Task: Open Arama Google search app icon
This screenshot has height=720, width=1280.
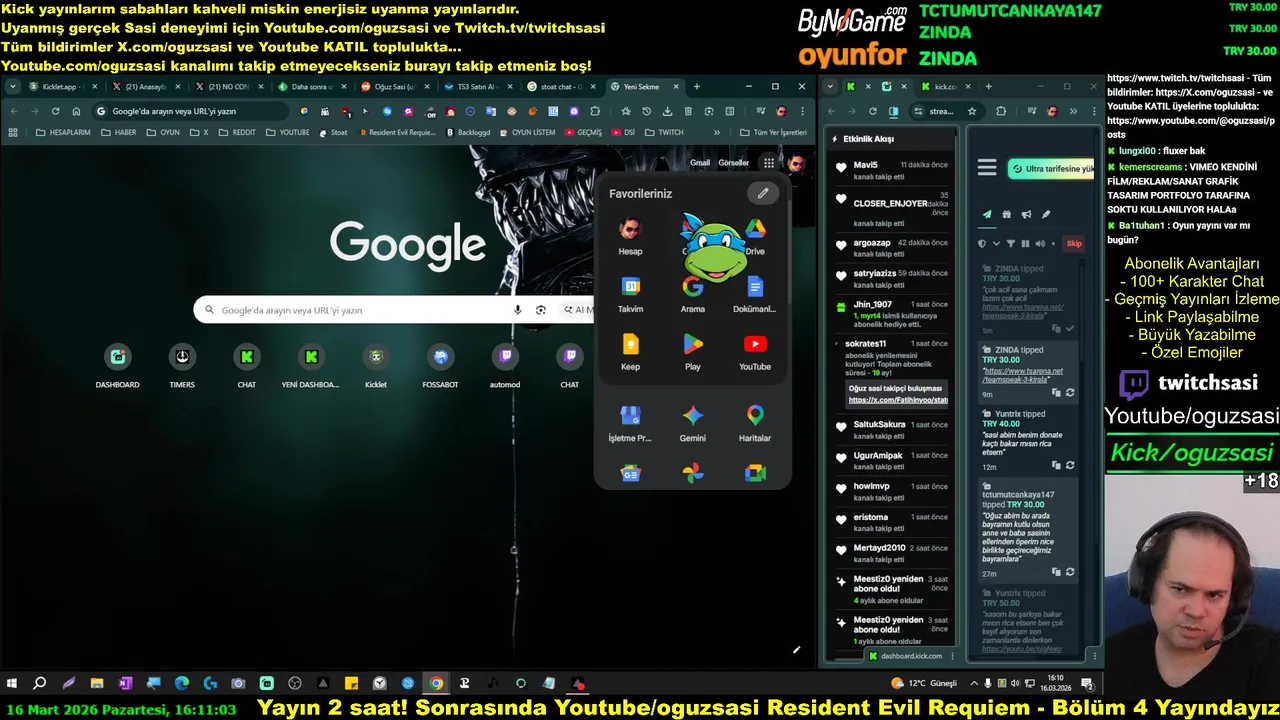Action: click(x=692, y=295)
